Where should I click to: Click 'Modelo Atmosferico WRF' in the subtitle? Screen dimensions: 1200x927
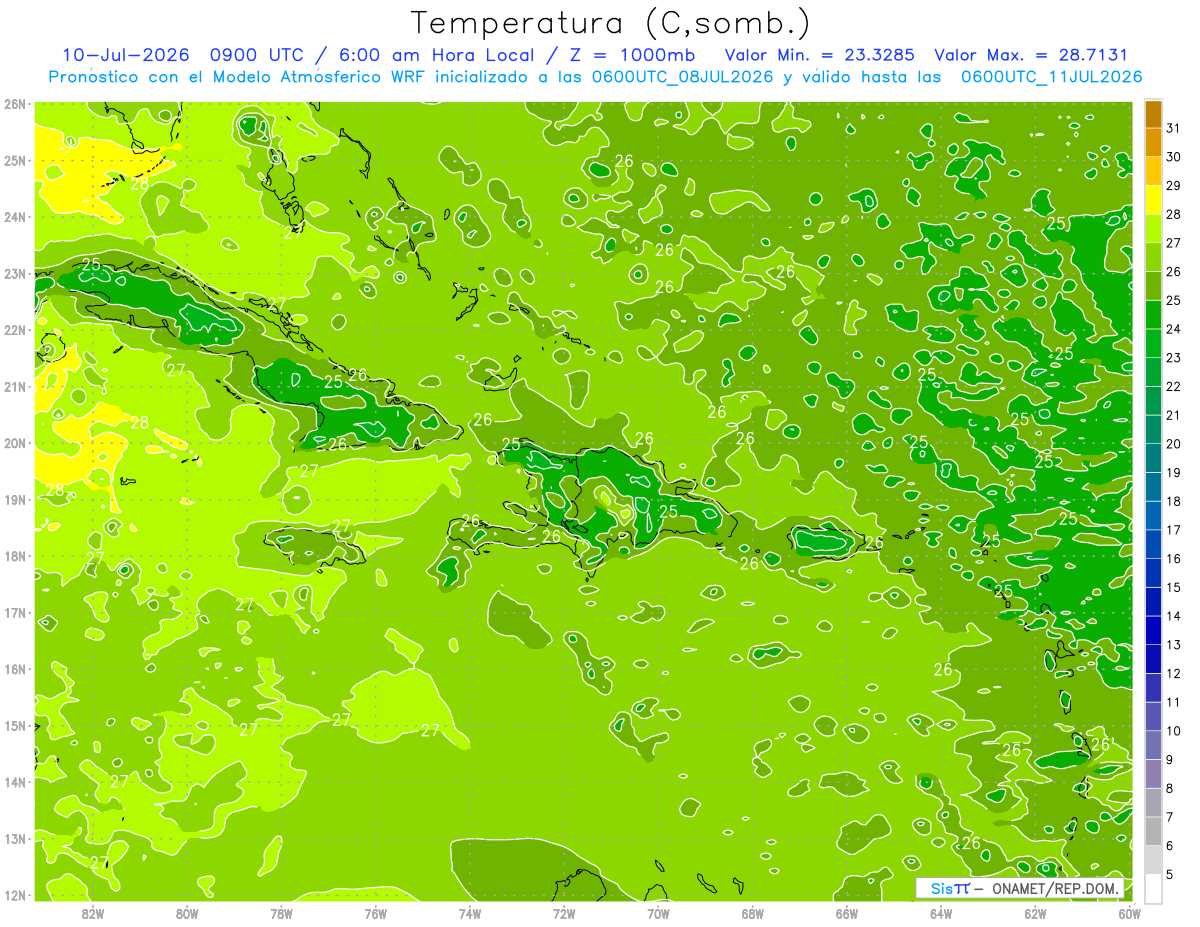point(320,76)
